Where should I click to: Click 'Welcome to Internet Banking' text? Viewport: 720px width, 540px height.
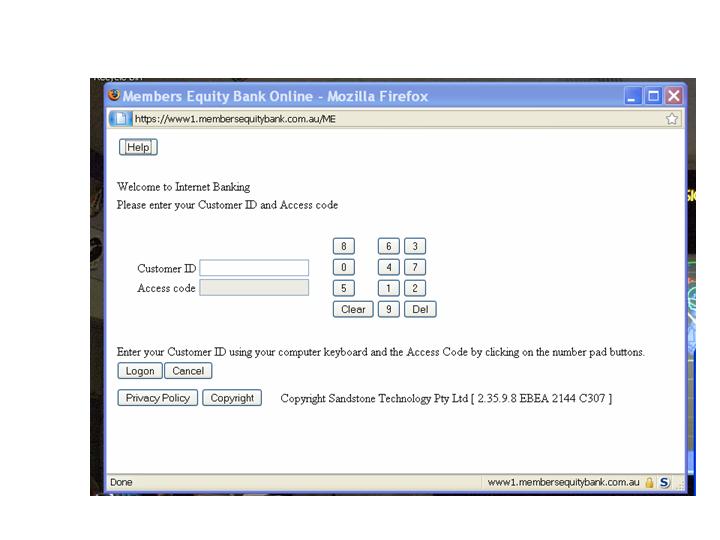pos(184,187)
